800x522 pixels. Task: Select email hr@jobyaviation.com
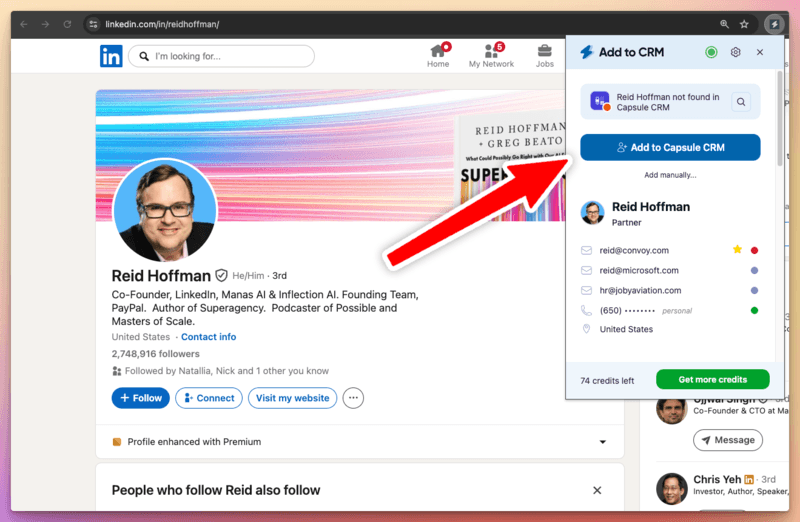[x=640, y=290]
